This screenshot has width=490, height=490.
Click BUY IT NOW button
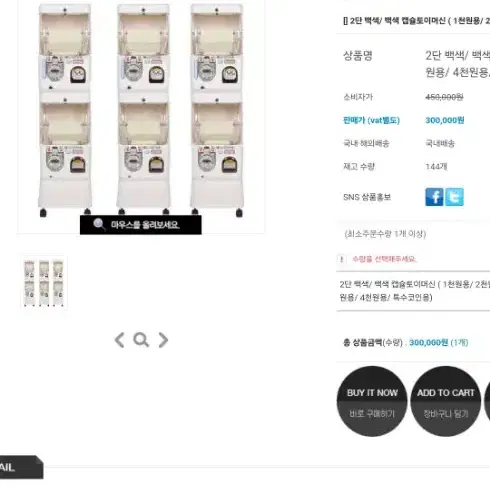pos(372,401)
